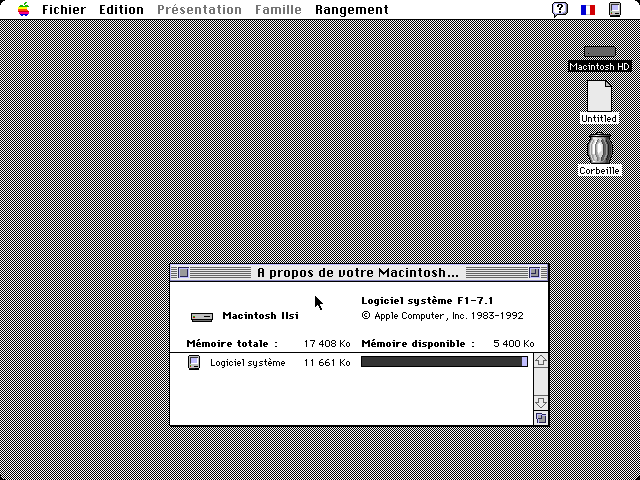The image size is (640, 480).
Task: Click the Logiciel système F1-7.1 text
Action: click(427, 301)
